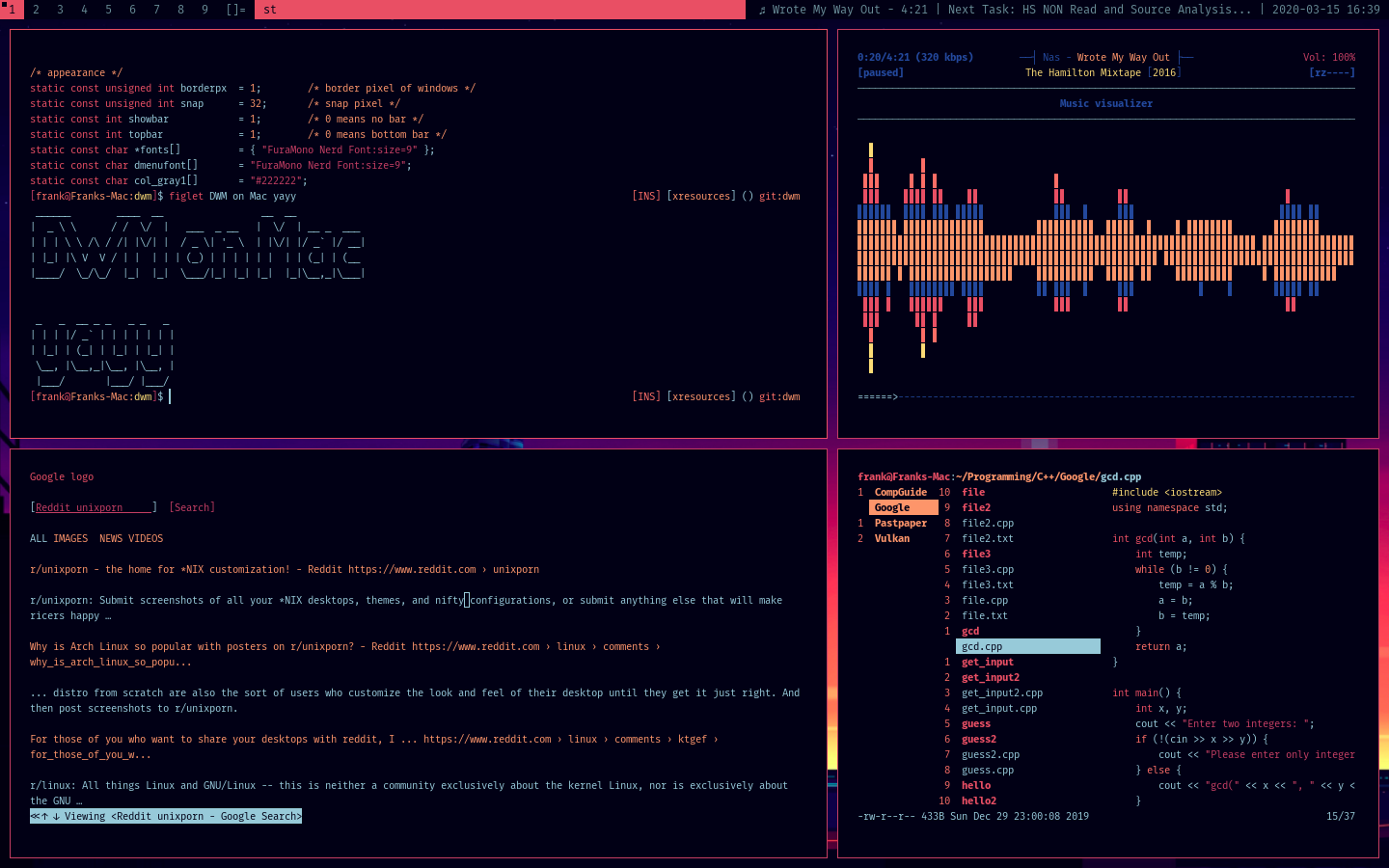Open the NEWS results tab in w3m
Screen dimensions: 1389x868
[111, 538]
